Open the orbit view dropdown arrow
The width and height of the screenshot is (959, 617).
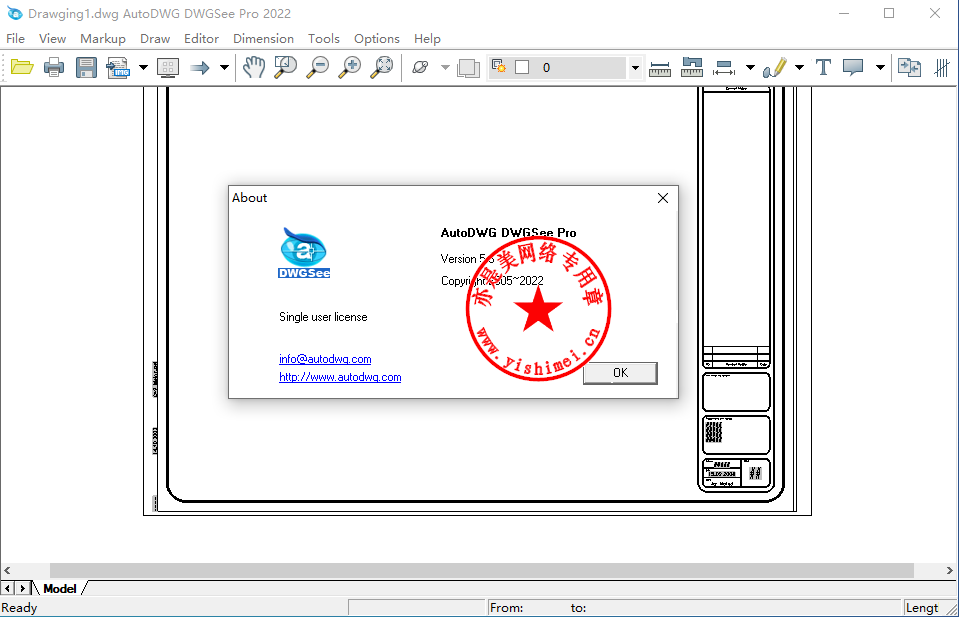tap(445, 67)
